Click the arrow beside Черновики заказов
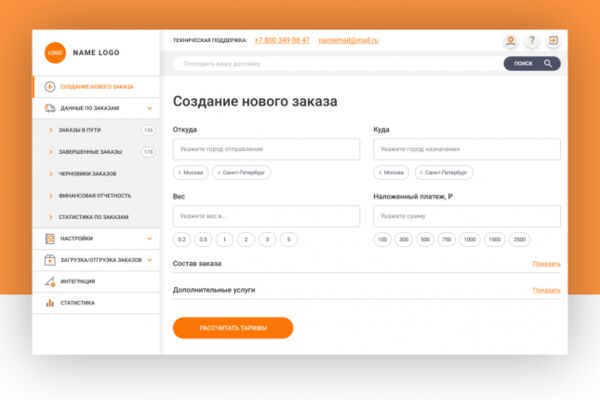The height and width of the screenshot is (400, 600). pyautogui.click(x=51, y=174)
